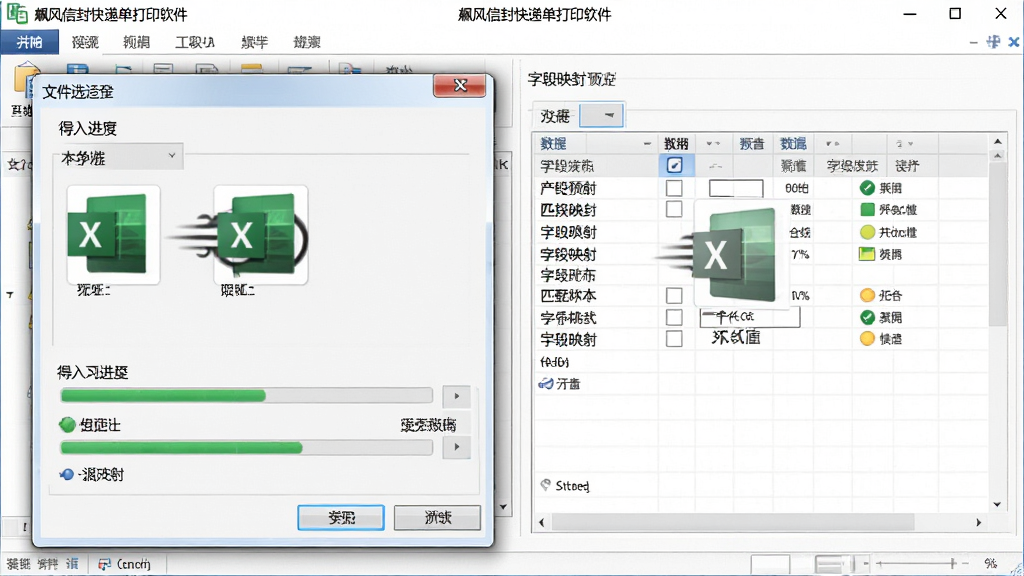The height and width of the screenshot is (576, 1024).
Task: Click the orange circle icon in the last table row
Action: click(x=867, y=338)
